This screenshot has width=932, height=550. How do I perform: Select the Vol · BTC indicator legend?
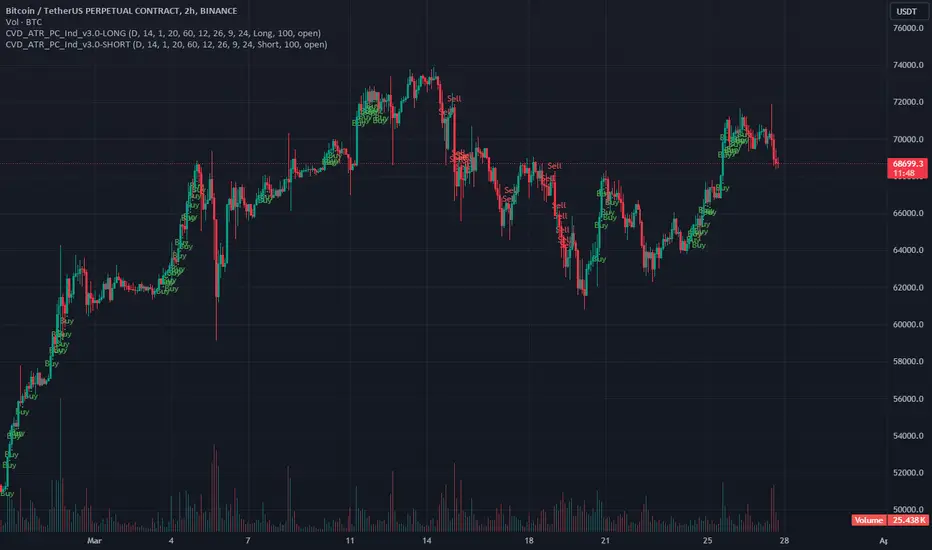pyautogui.click(x=24, y=22)
